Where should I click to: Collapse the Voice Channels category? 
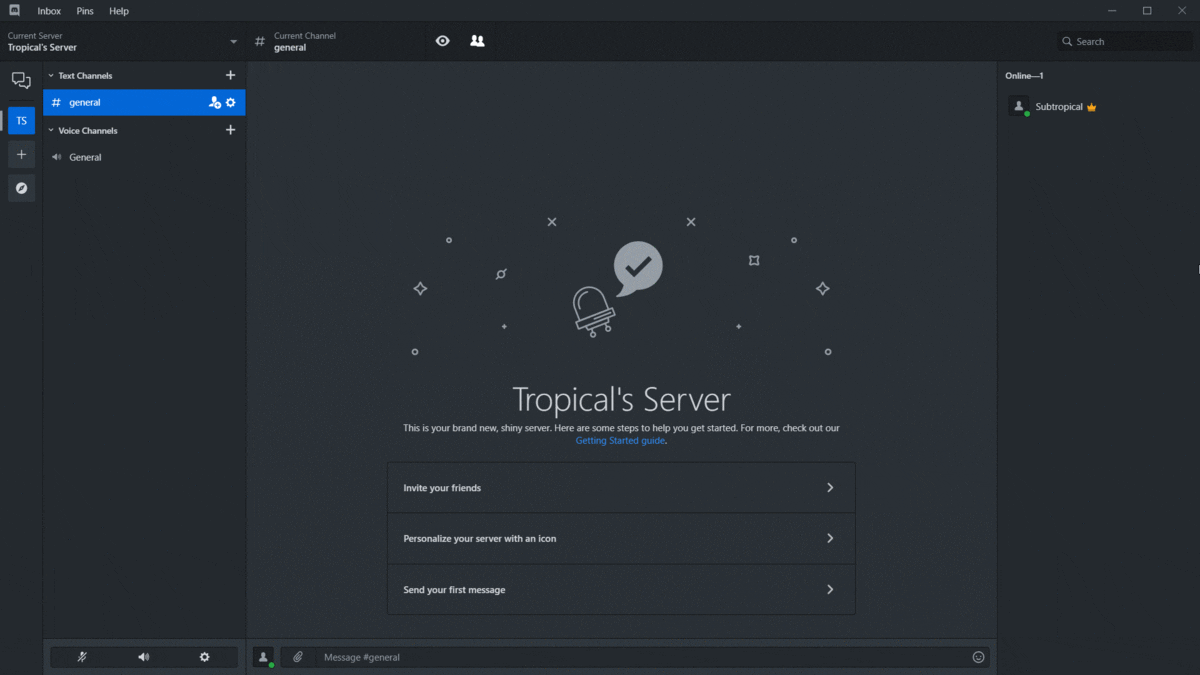51,131
